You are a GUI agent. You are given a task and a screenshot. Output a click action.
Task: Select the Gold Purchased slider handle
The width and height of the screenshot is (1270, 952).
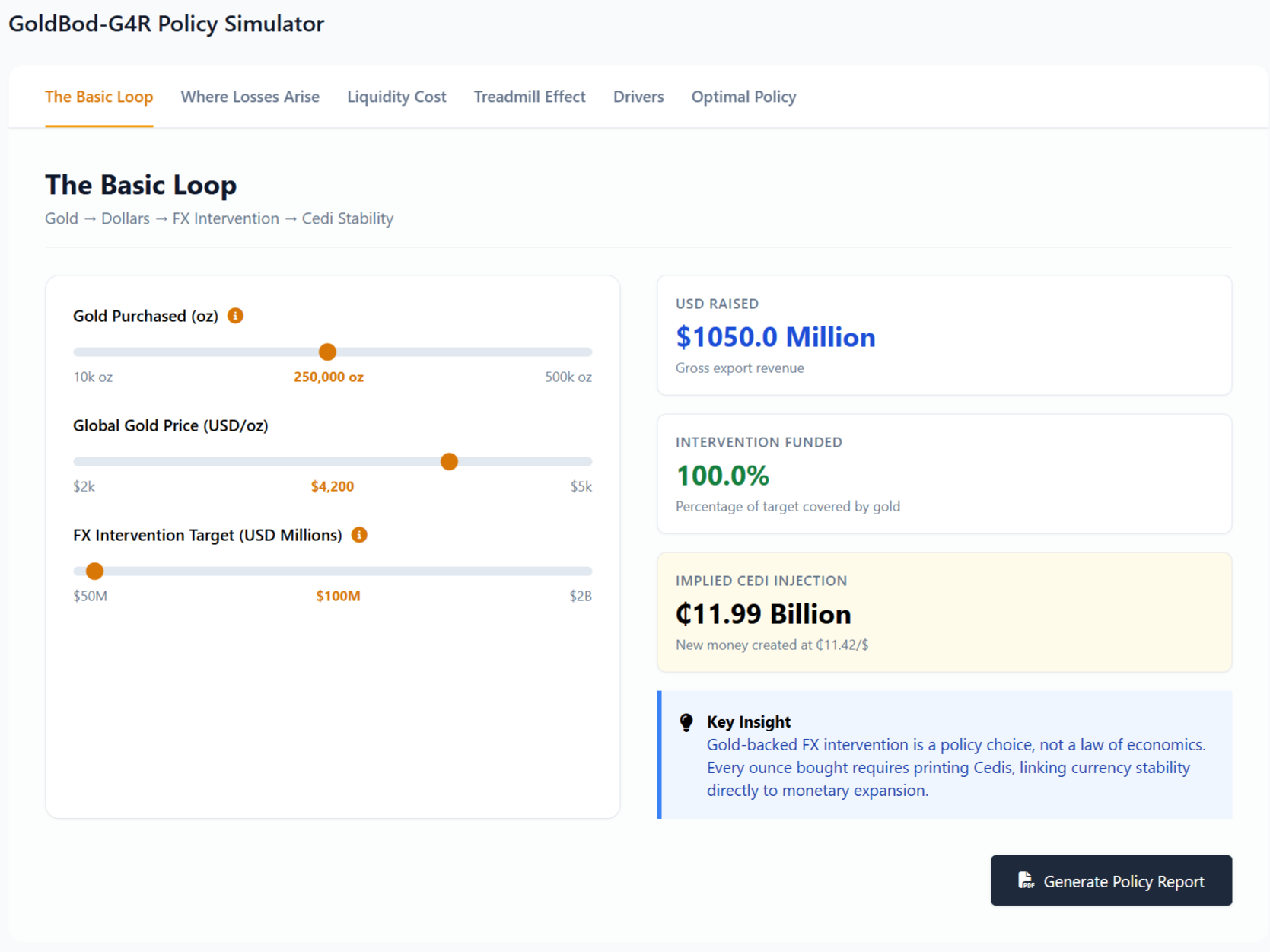pyautogui.click(x=326, y=352)
